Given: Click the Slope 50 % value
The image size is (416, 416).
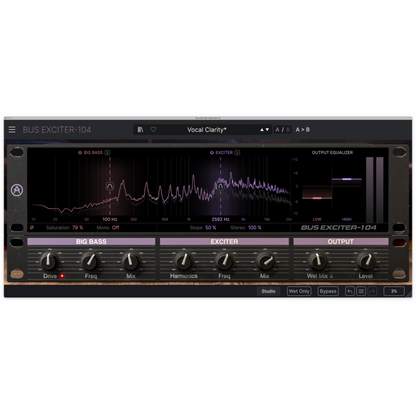Looking at the screenshot, I should (210, 228).
